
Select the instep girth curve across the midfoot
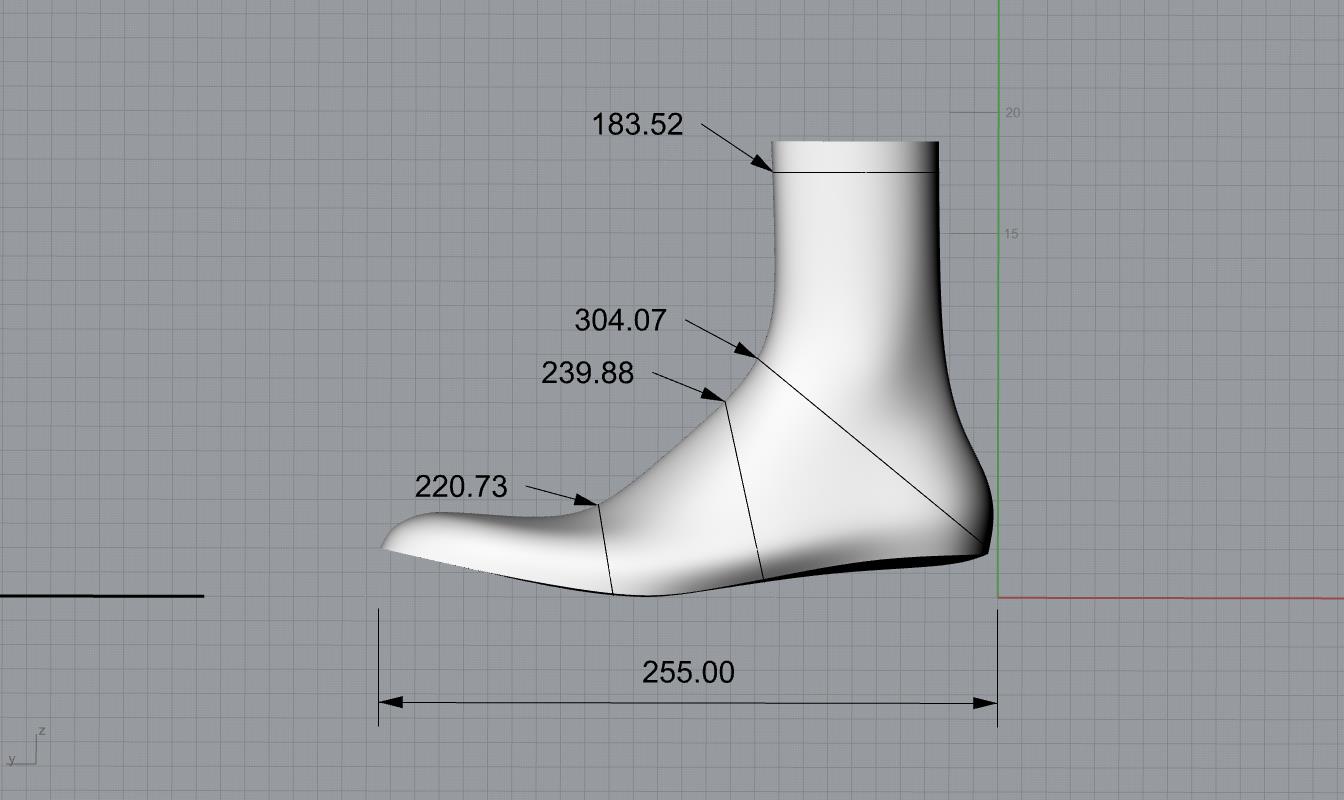[744, 490]
